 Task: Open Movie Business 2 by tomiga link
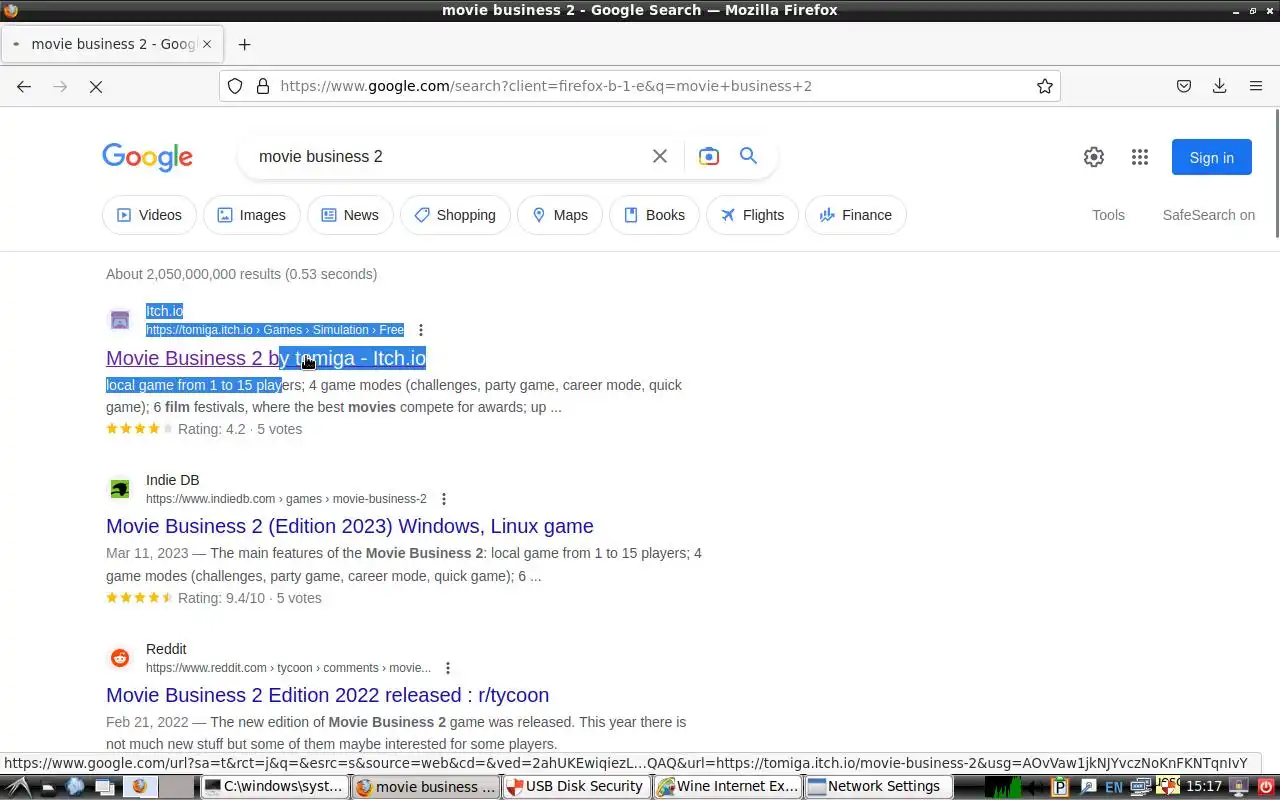point(266,358)
